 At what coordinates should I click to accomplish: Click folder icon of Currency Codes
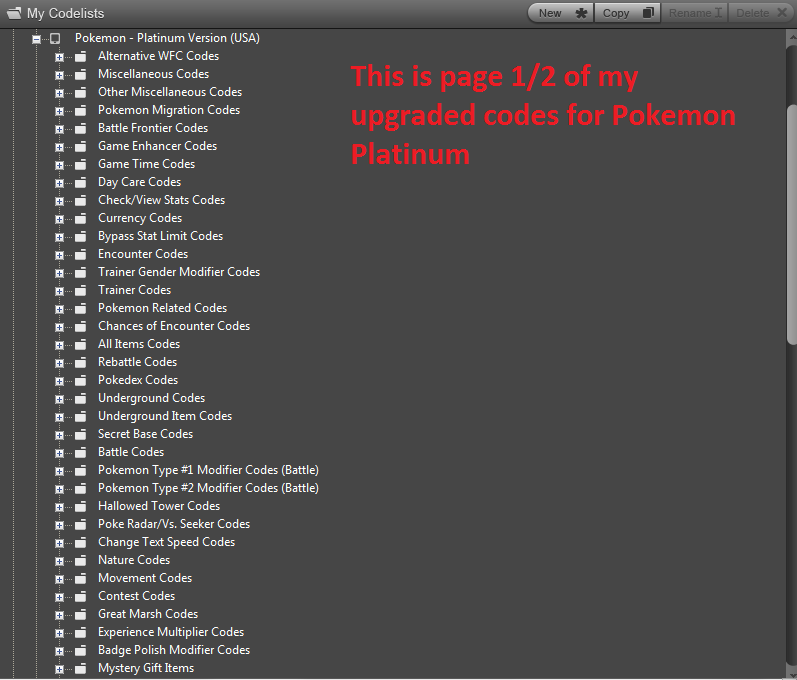(80, 219)
